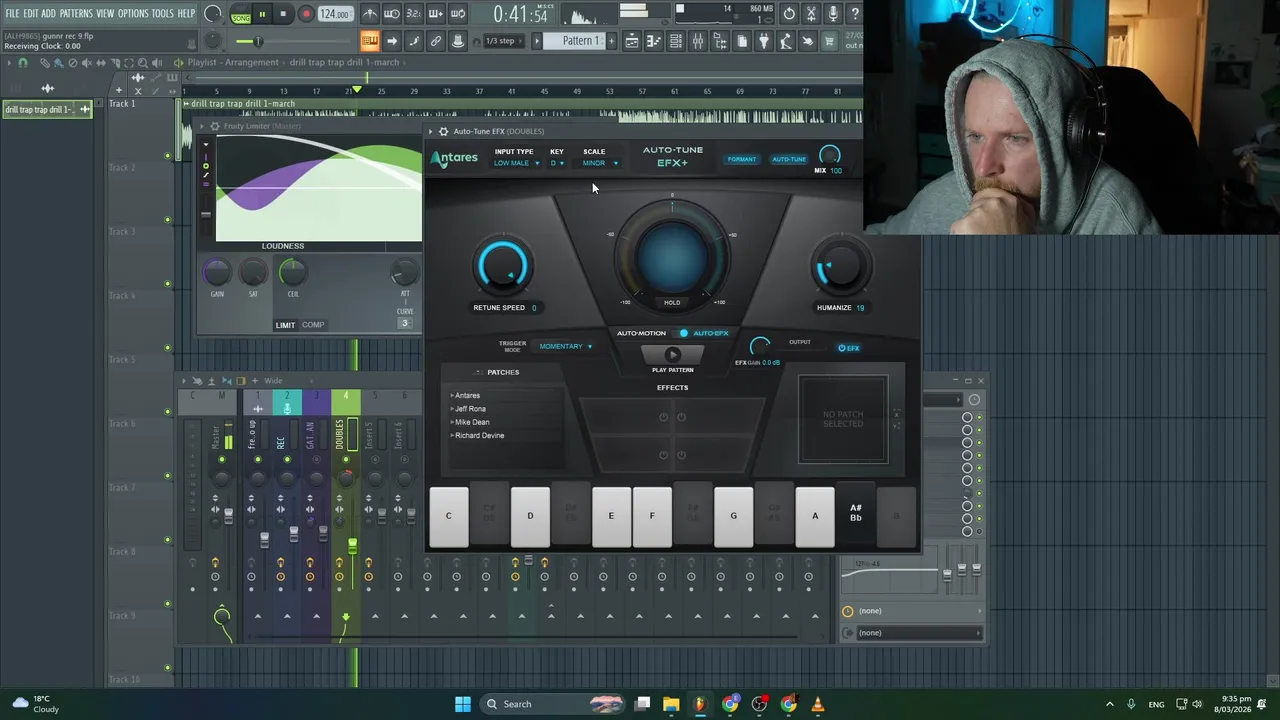1280x720 pixels.
Task: Click the magnet snap icon in Playlist toolbar
Action: (x=23, y=63)
